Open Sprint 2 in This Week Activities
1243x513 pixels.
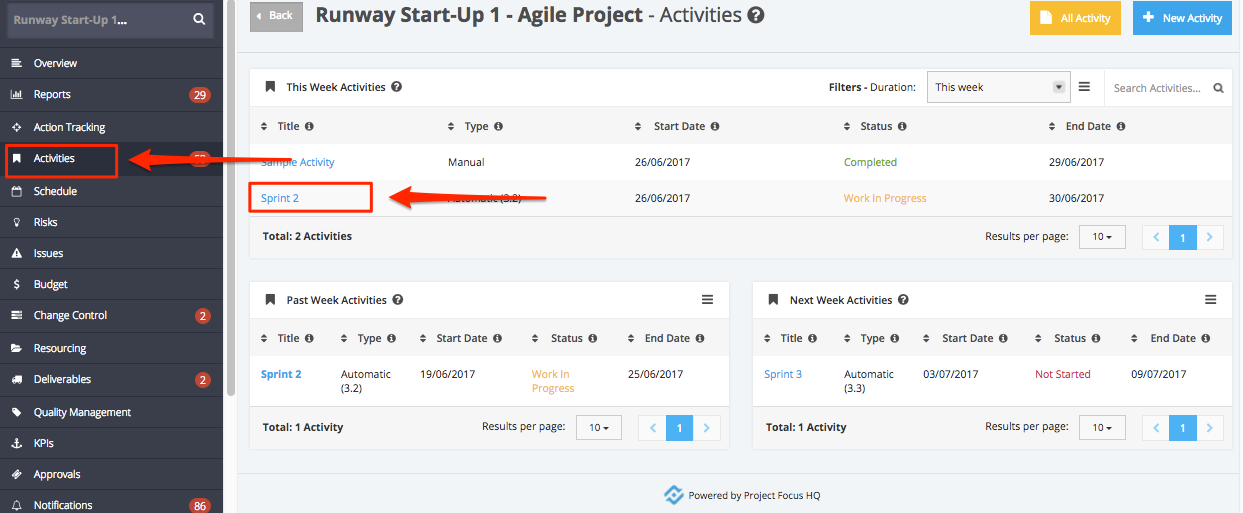[280, 198]
